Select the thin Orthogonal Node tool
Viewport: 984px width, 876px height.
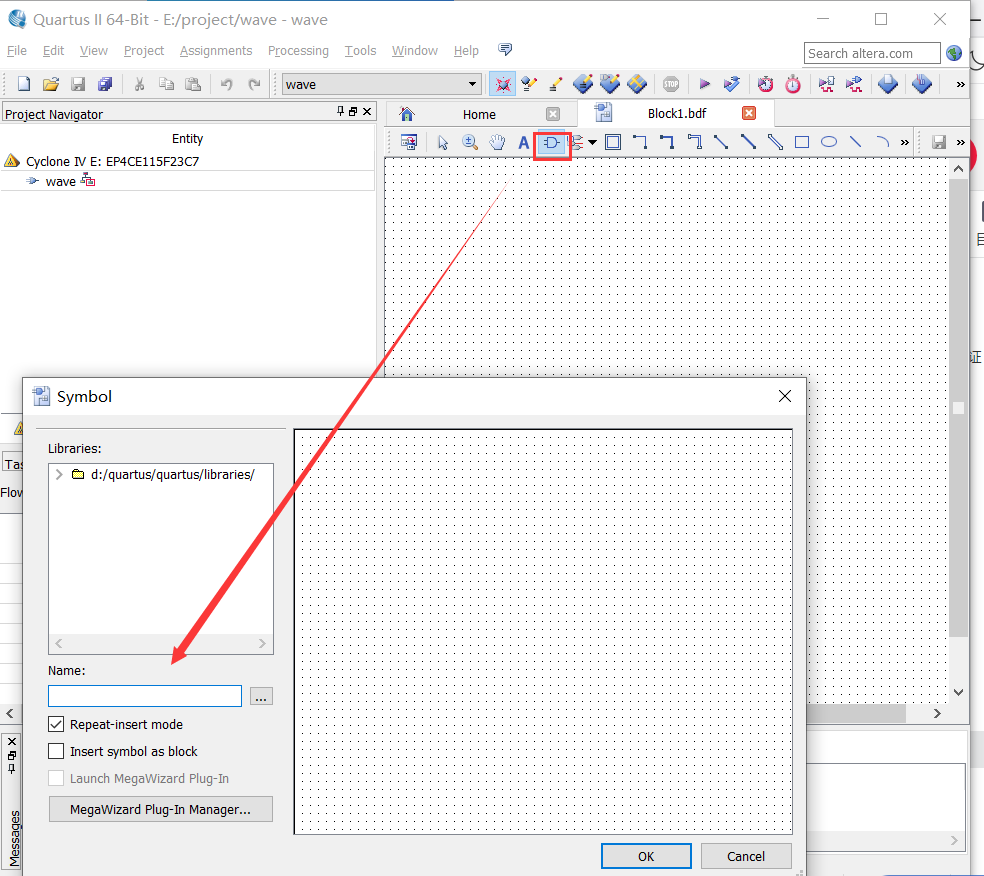640,142
